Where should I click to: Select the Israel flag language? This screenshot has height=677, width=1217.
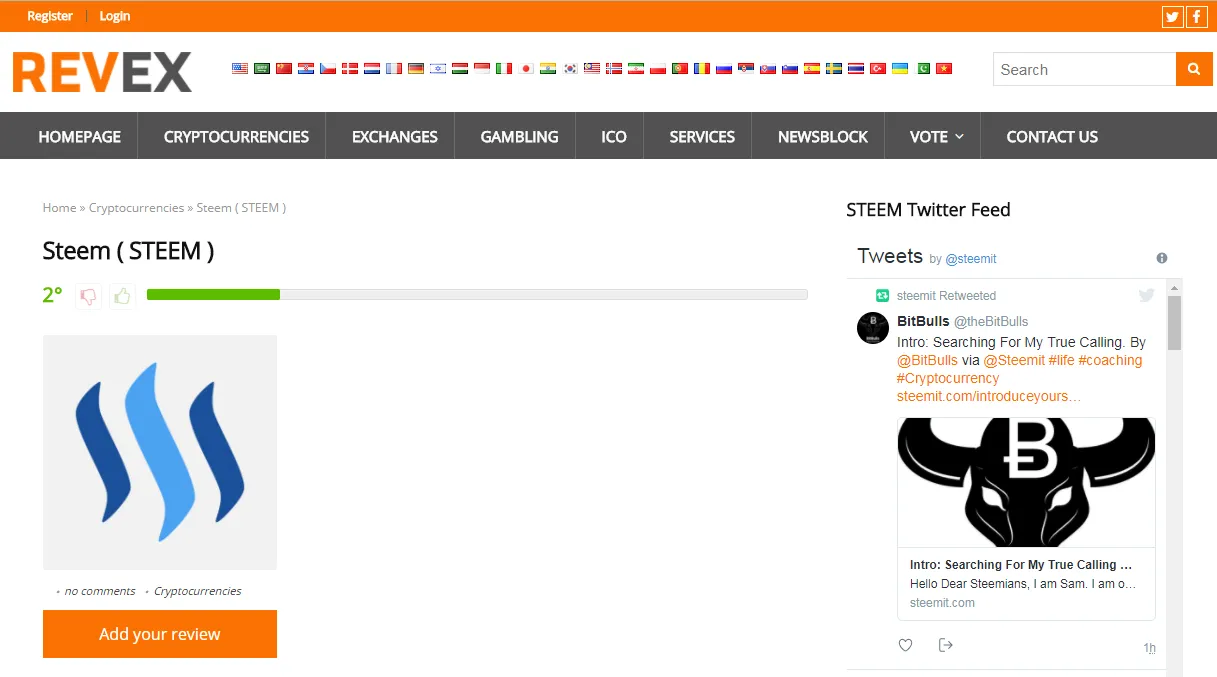coord(438,69)
